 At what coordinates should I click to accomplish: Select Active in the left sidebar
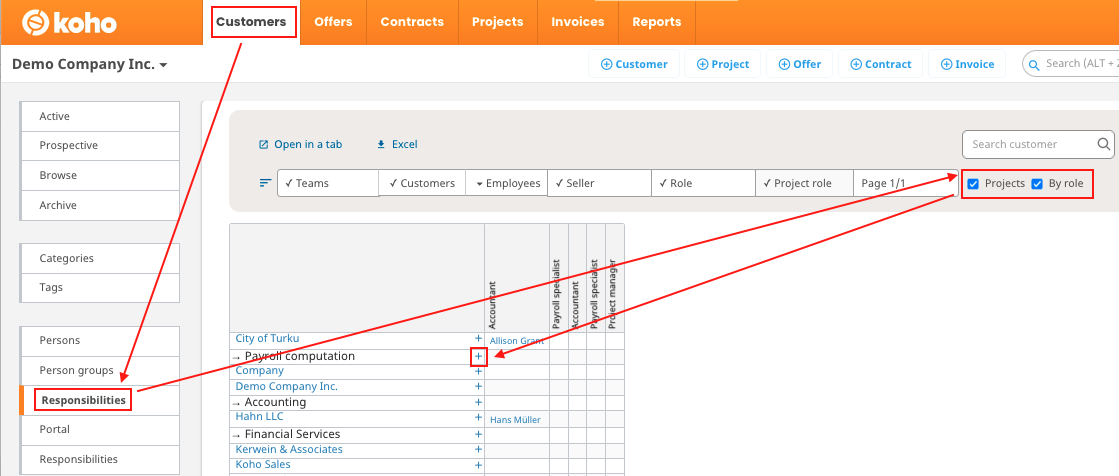point(100,116)
